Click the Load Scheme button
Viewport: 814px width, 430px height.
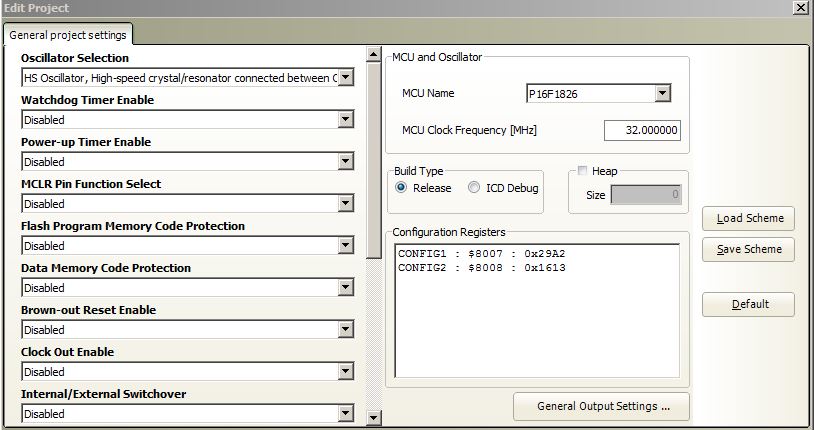pyautogui.click(x=748, y=218)
